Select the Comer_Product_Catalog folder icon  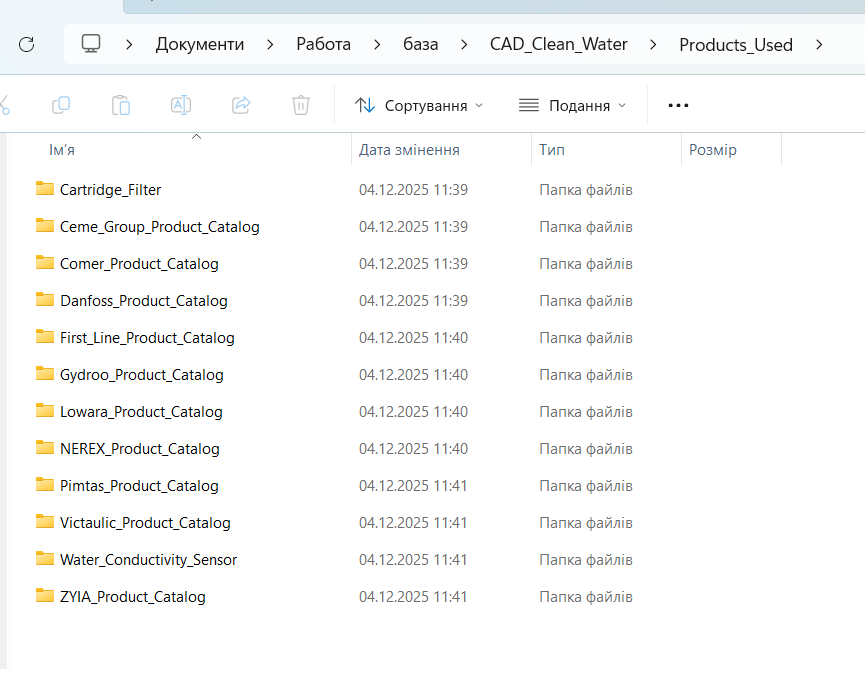(45, 263)
